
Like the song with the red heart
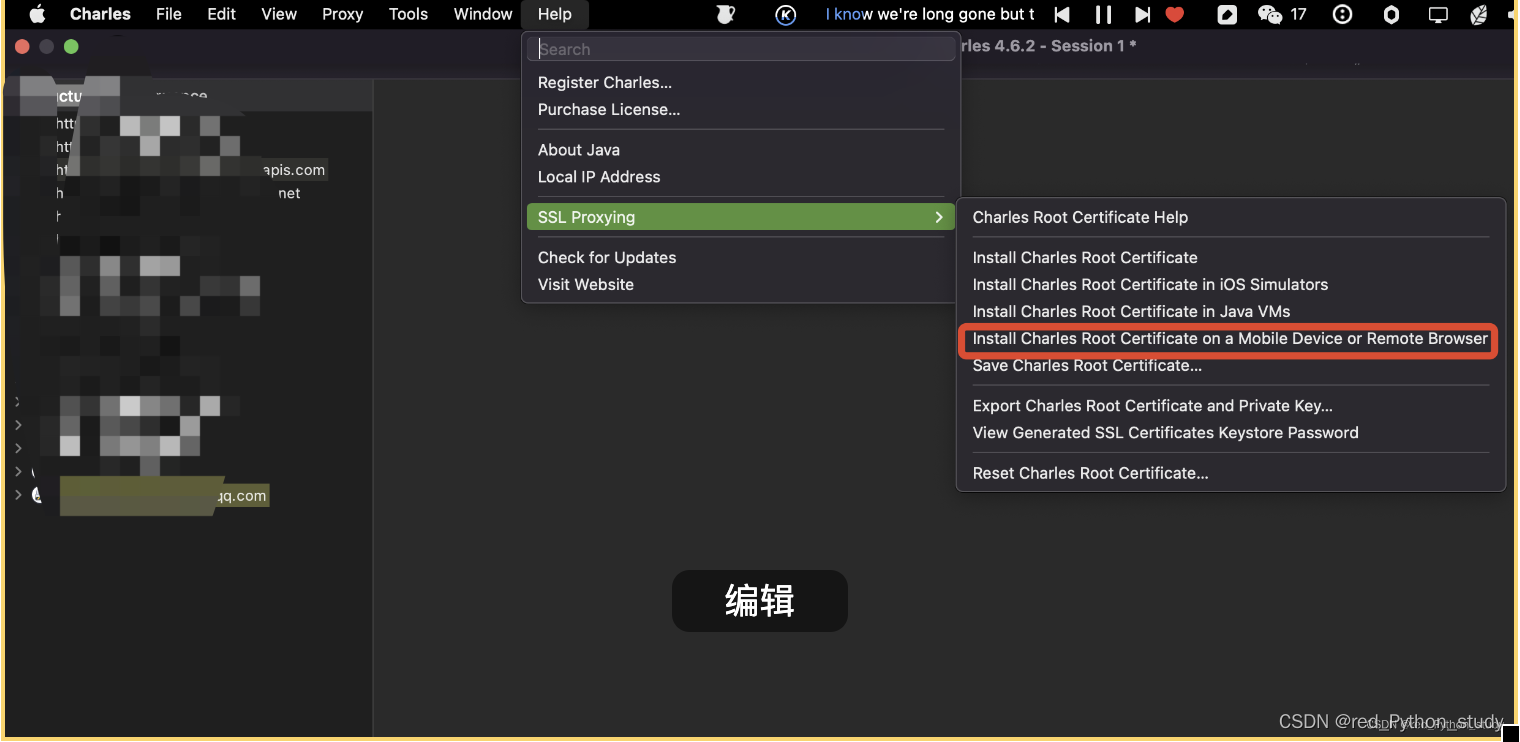[1175, 14]
